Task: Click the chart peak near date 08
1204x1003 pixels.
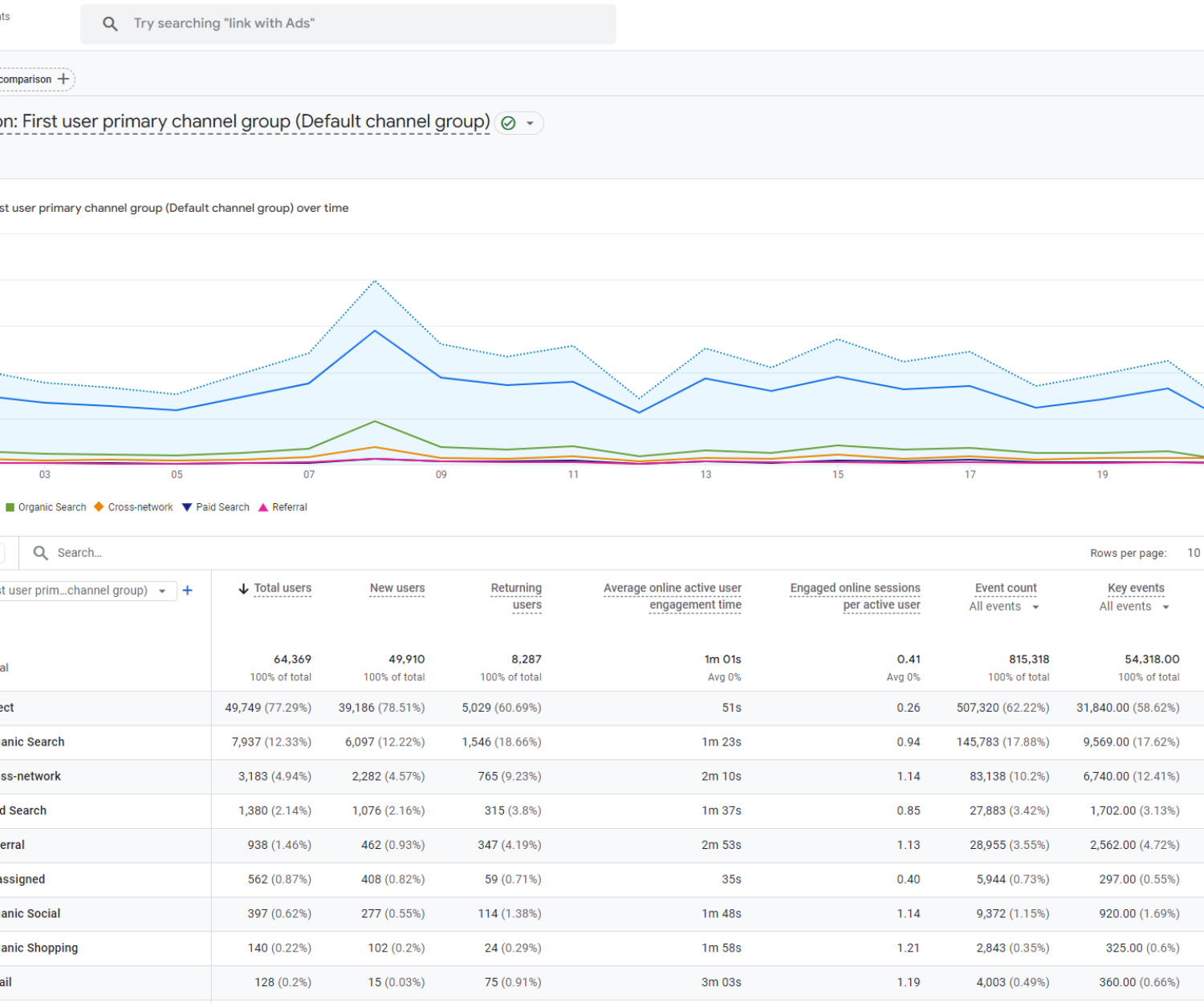Action: [375, 282]
